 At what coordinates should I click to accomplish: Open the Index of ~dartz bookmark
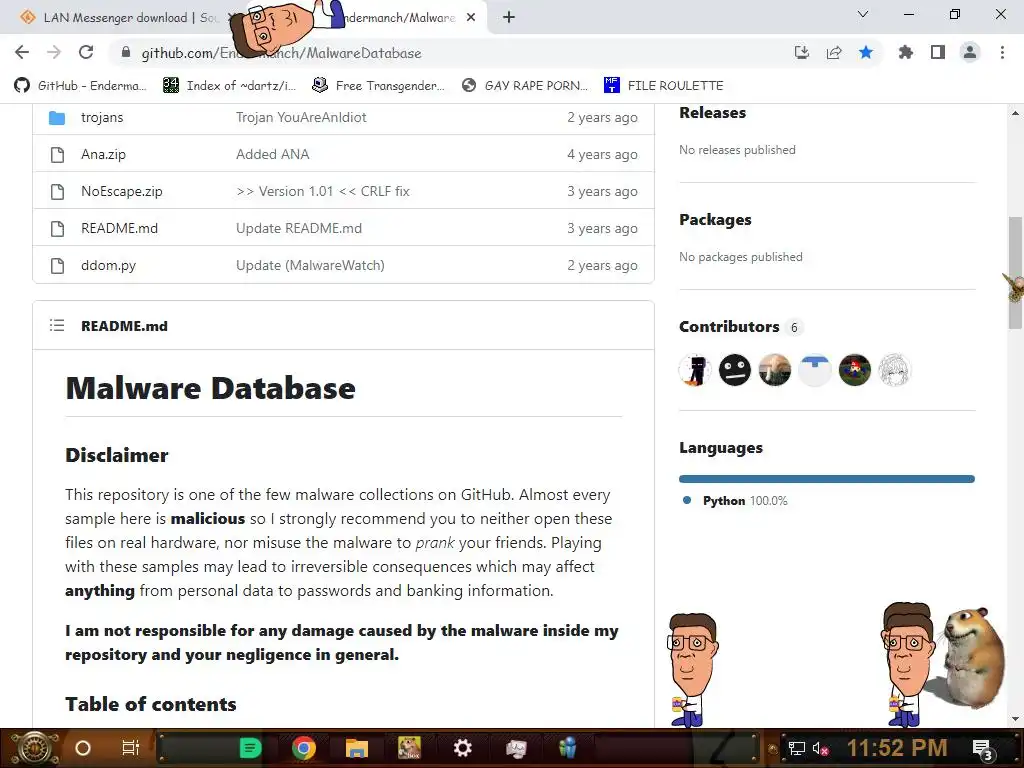point(230,86)
